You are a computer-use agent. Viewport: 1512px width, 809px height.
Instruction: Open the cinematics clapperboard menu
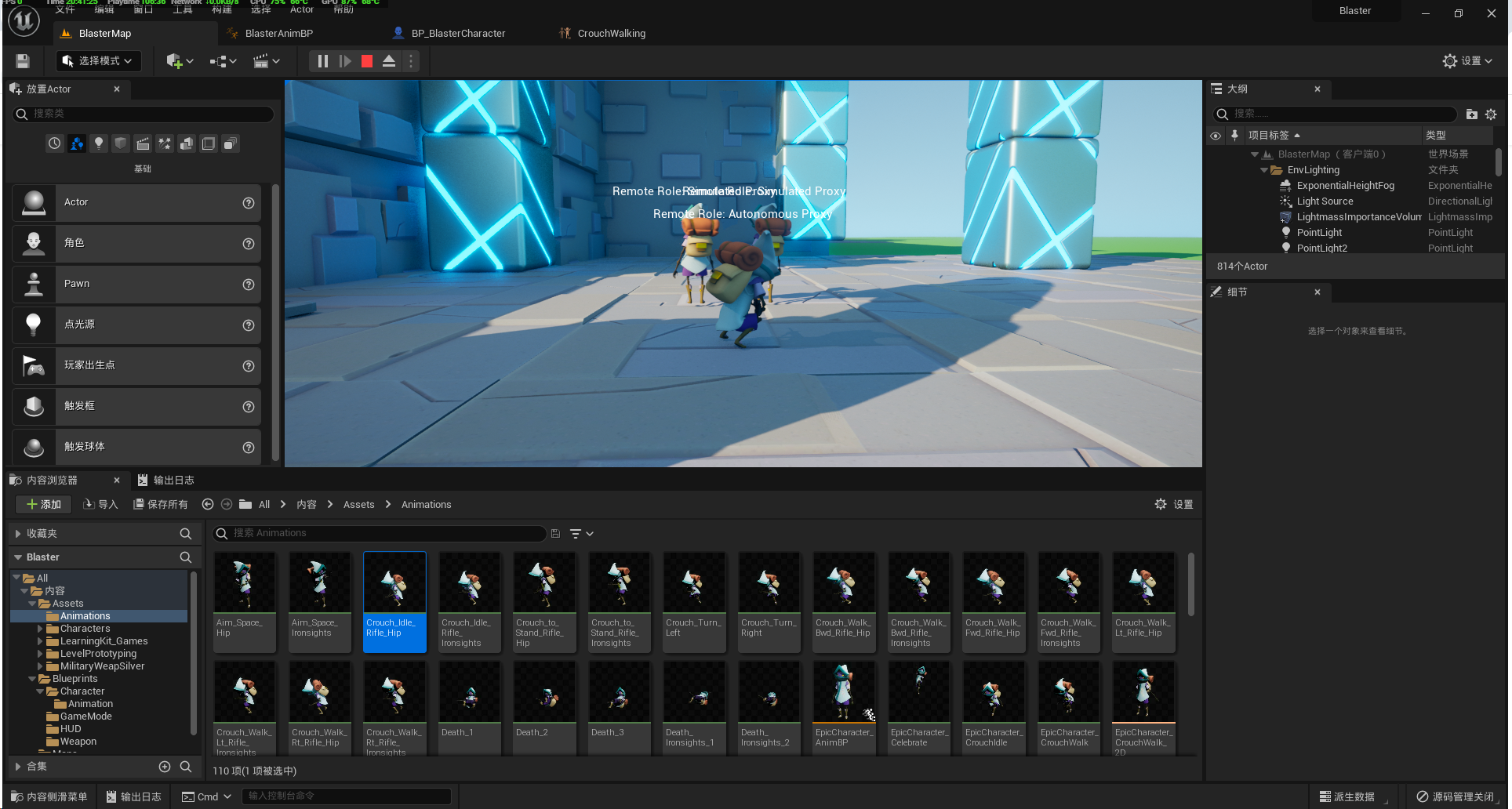267,61
